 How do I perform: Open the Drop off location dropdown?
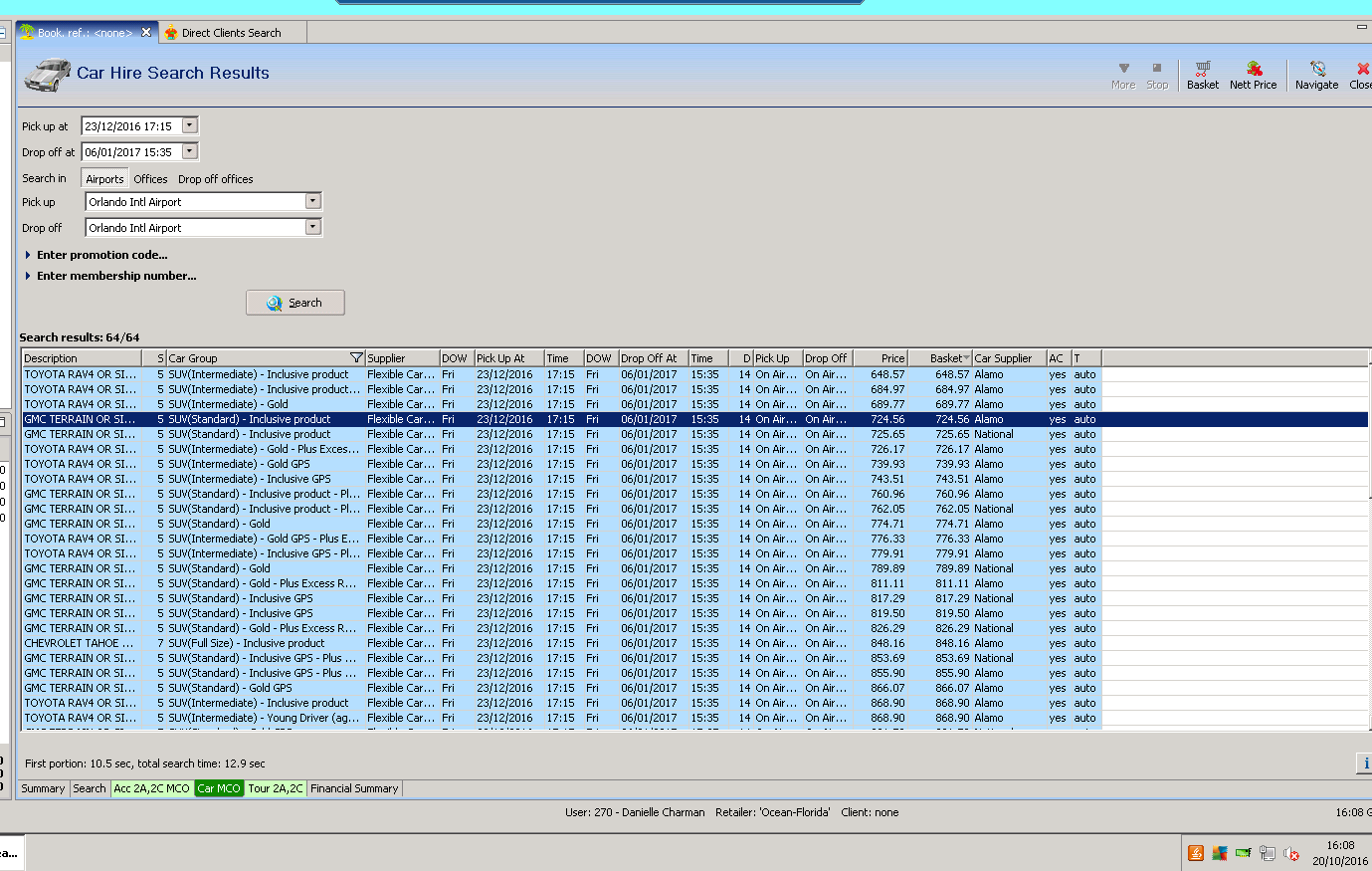point(312,227)
